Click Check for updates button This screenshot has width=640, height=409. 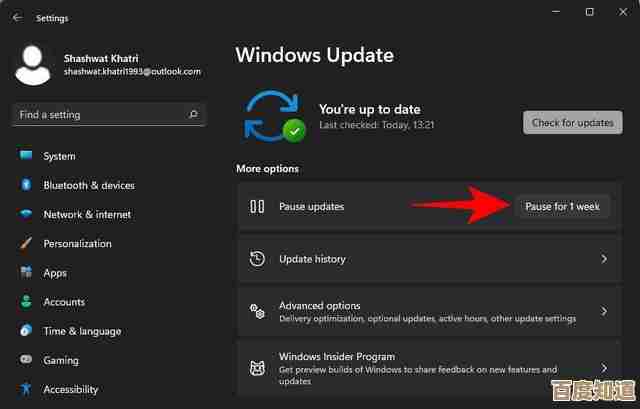click(573, 122)
